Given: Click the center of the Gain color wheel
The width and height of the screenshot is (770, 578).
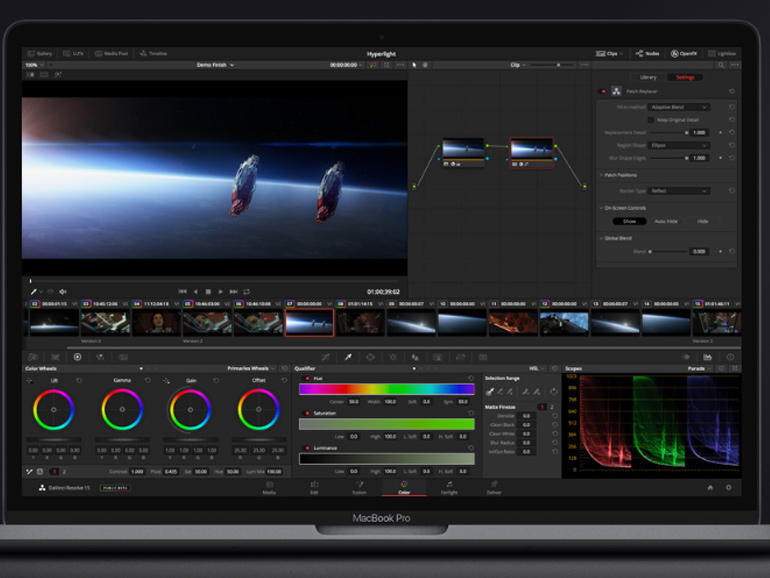Looking at the screenshot, I should pos(190,410).
